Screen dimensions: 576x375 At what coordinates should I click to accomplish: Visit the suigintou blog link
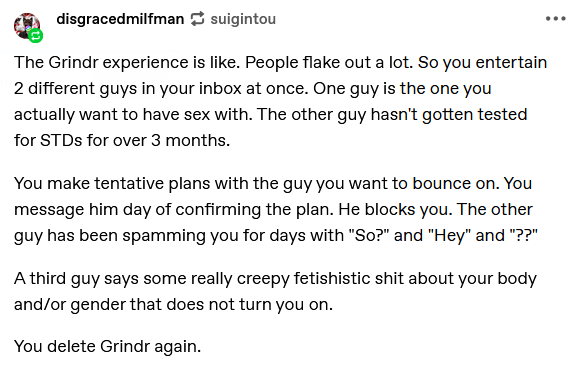pyautogui.click(x=243, y=19)
